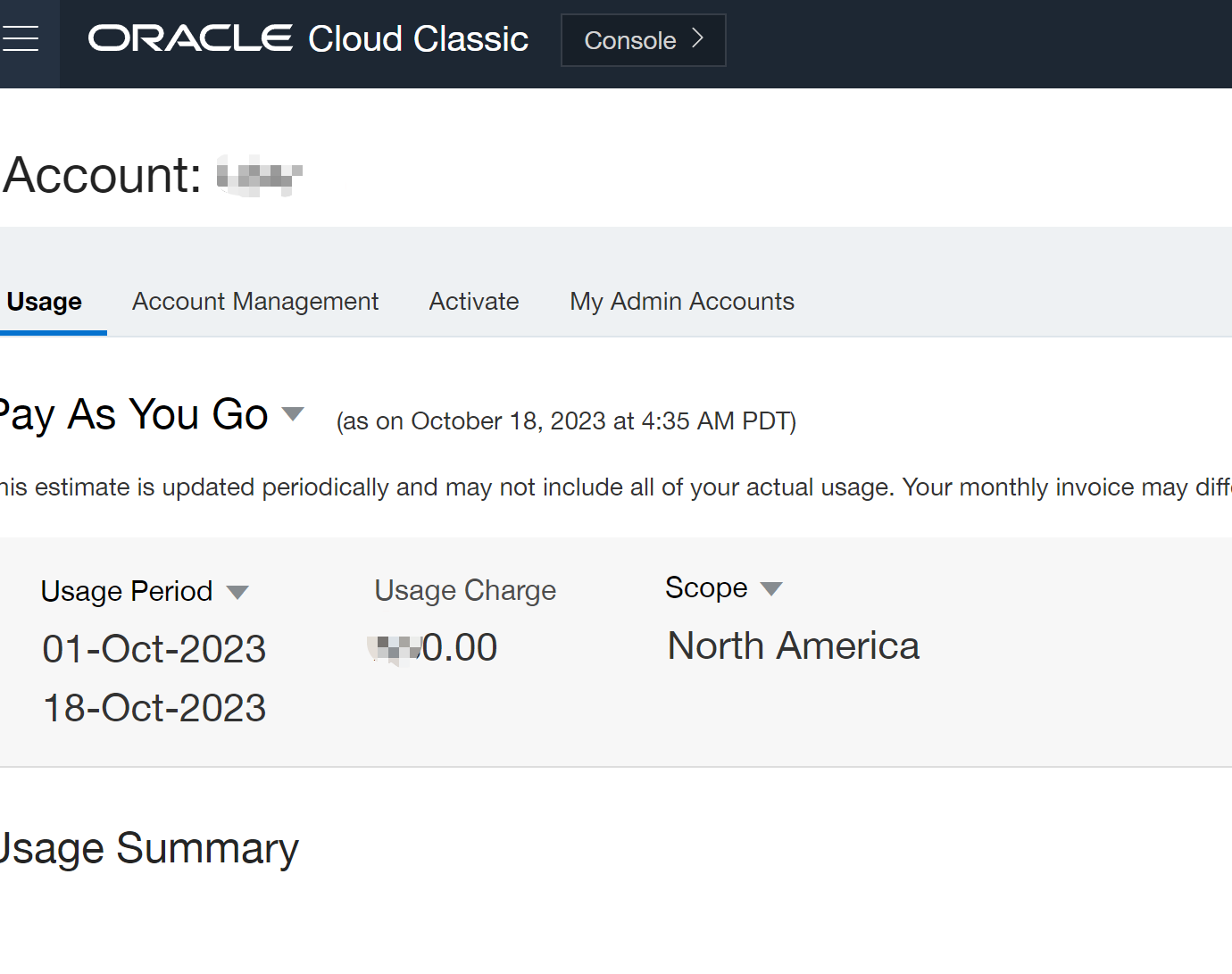Screen dimensions: 1232x974
Task: Open the Account Management tab
Action: point(255,302)
